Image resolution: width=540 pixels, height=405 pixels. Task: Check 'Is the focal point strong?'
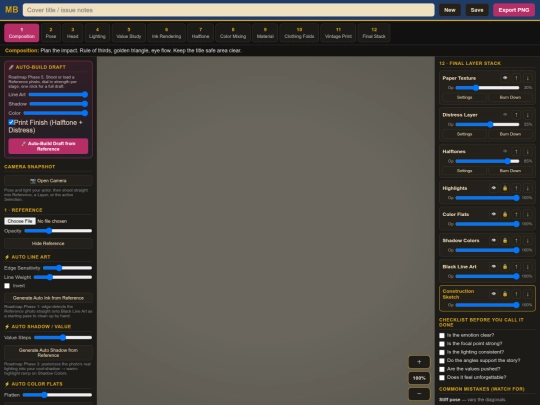click(442, 344)
